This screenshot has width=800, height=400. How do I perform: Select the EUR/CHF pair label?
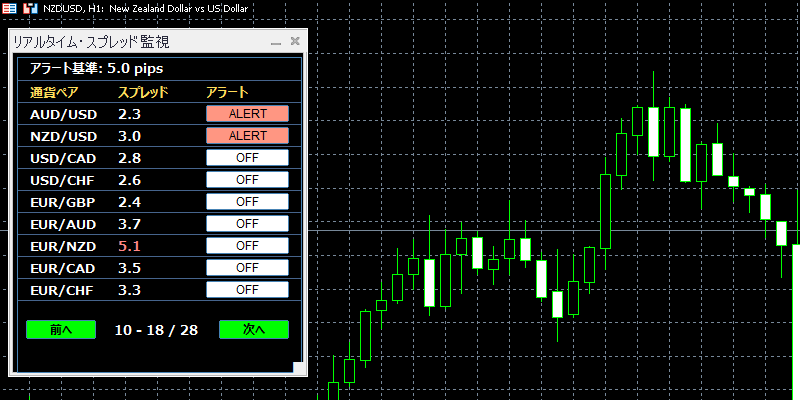tap(62, 290)
